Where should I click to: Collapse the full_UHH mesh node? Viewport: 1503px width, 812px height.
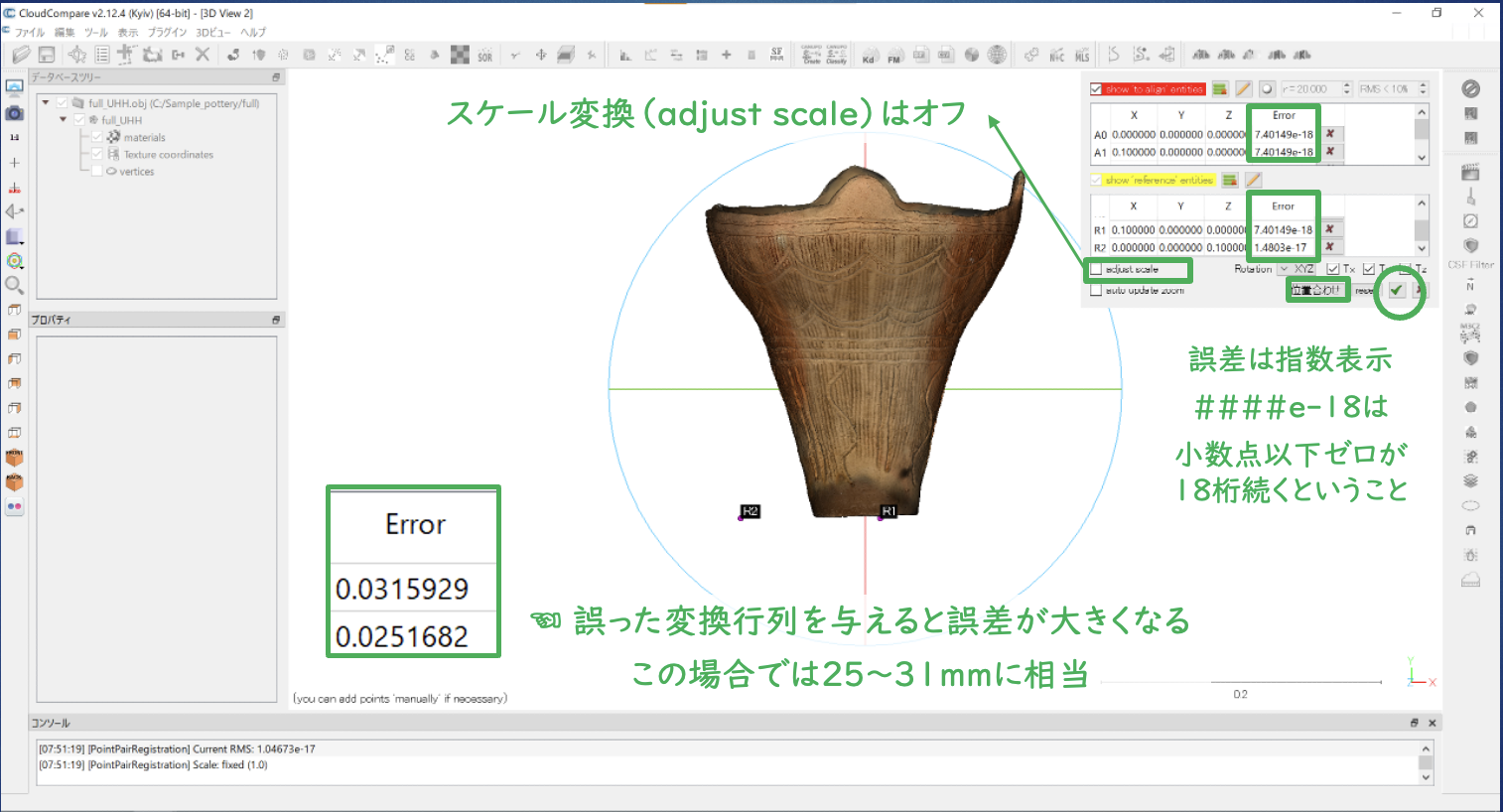click(64, 119)
